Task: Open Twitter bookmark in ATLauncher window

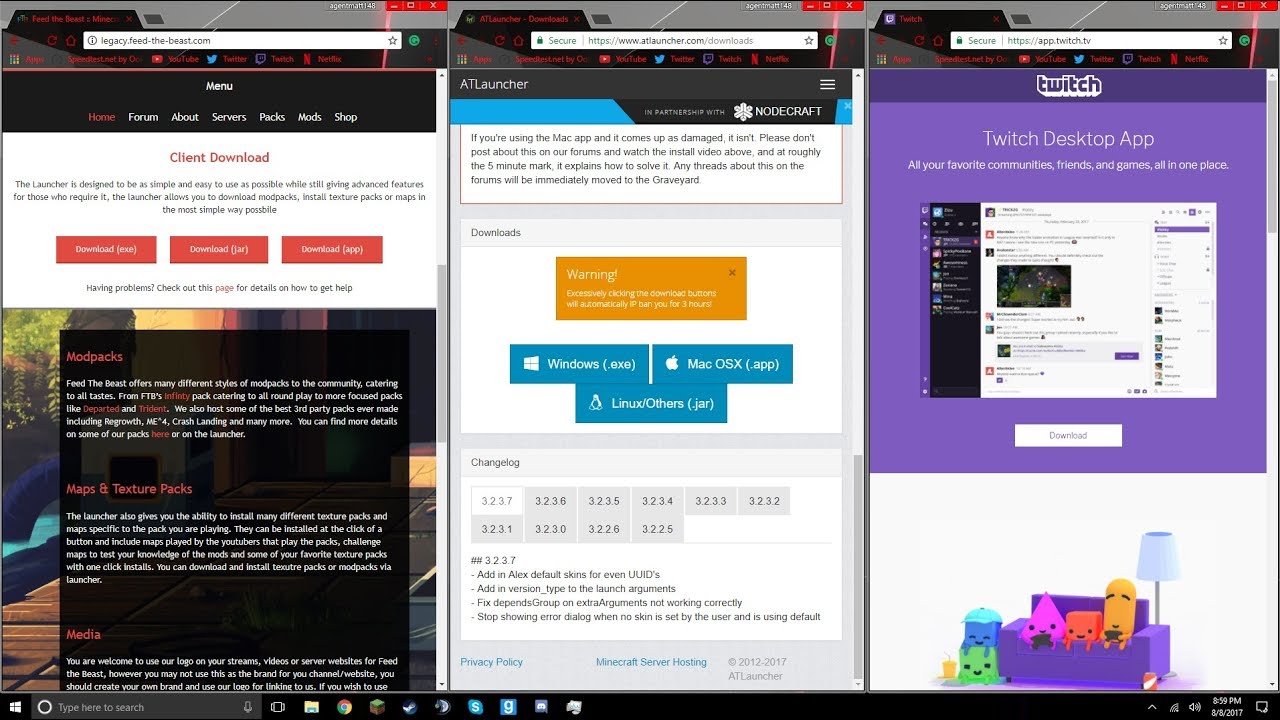Action: [674, 59]
